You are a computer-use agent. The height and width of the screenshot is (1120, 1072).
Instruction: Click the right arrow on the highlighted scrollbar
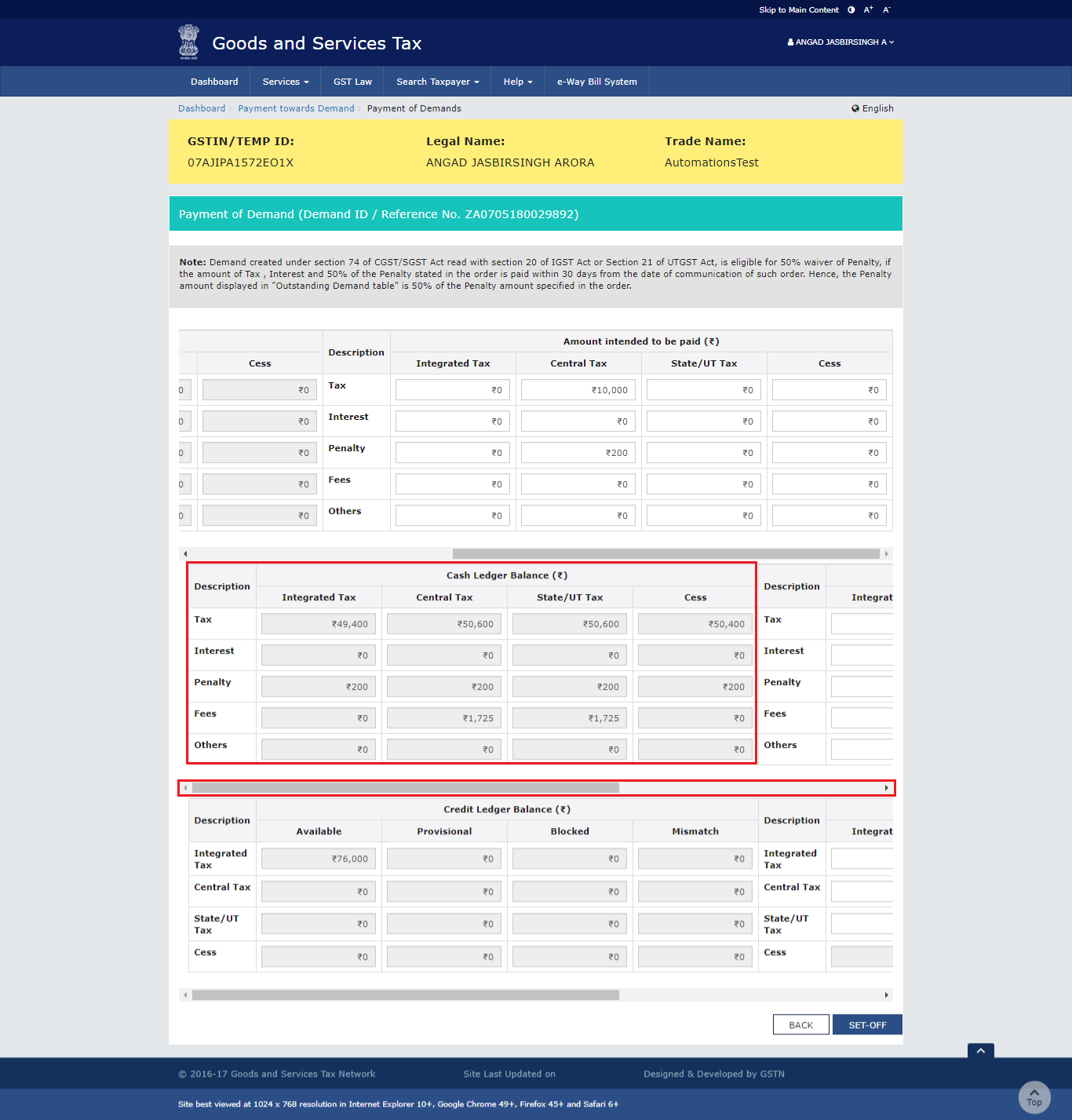pos(887,787)
